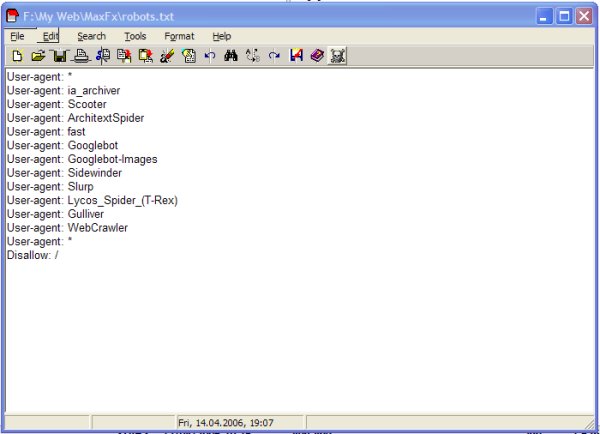The height and width of the screenshot is (434, 600).
Task: Open the File menu
Action: tap(17, 36)
